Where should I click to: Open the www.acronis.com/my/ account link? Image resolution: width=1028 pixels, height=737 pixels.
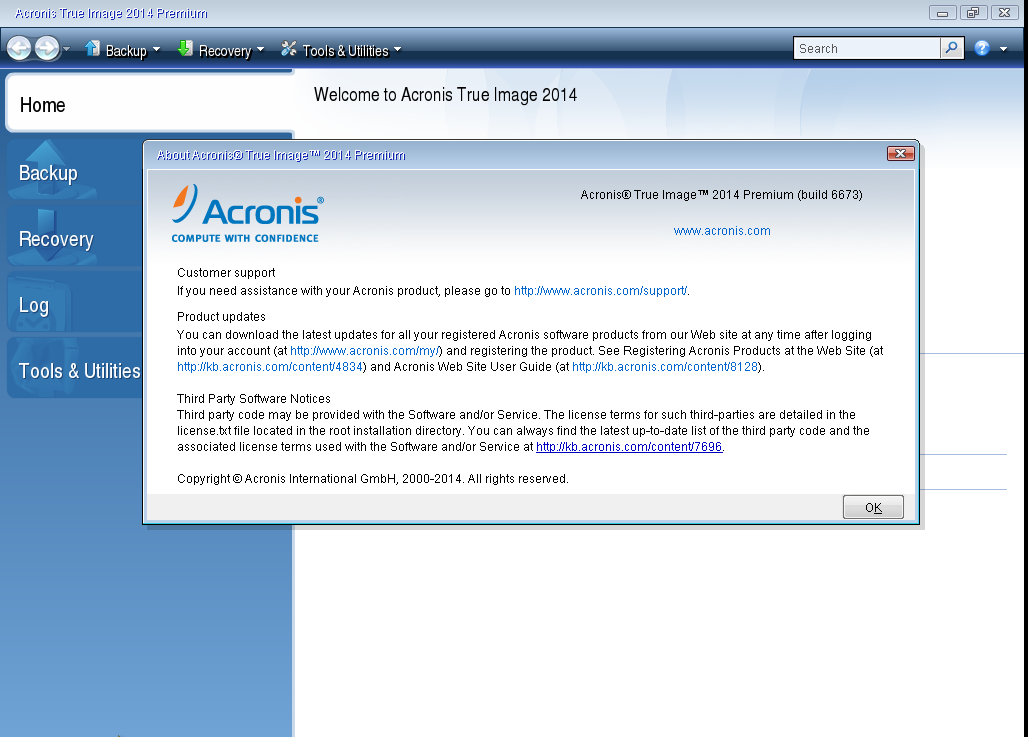tap(365, 351)
